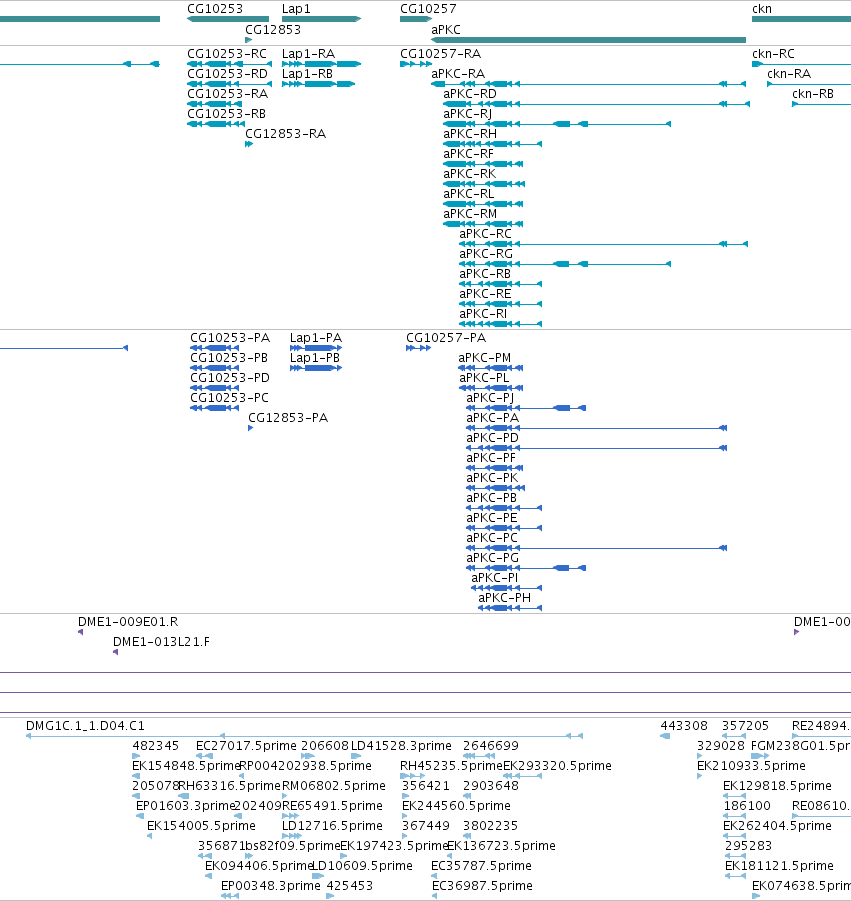Click the aPKC-RM transcript label
This screenshot has width=851, height=901.
pyautogui.click(x=470, y=214)
